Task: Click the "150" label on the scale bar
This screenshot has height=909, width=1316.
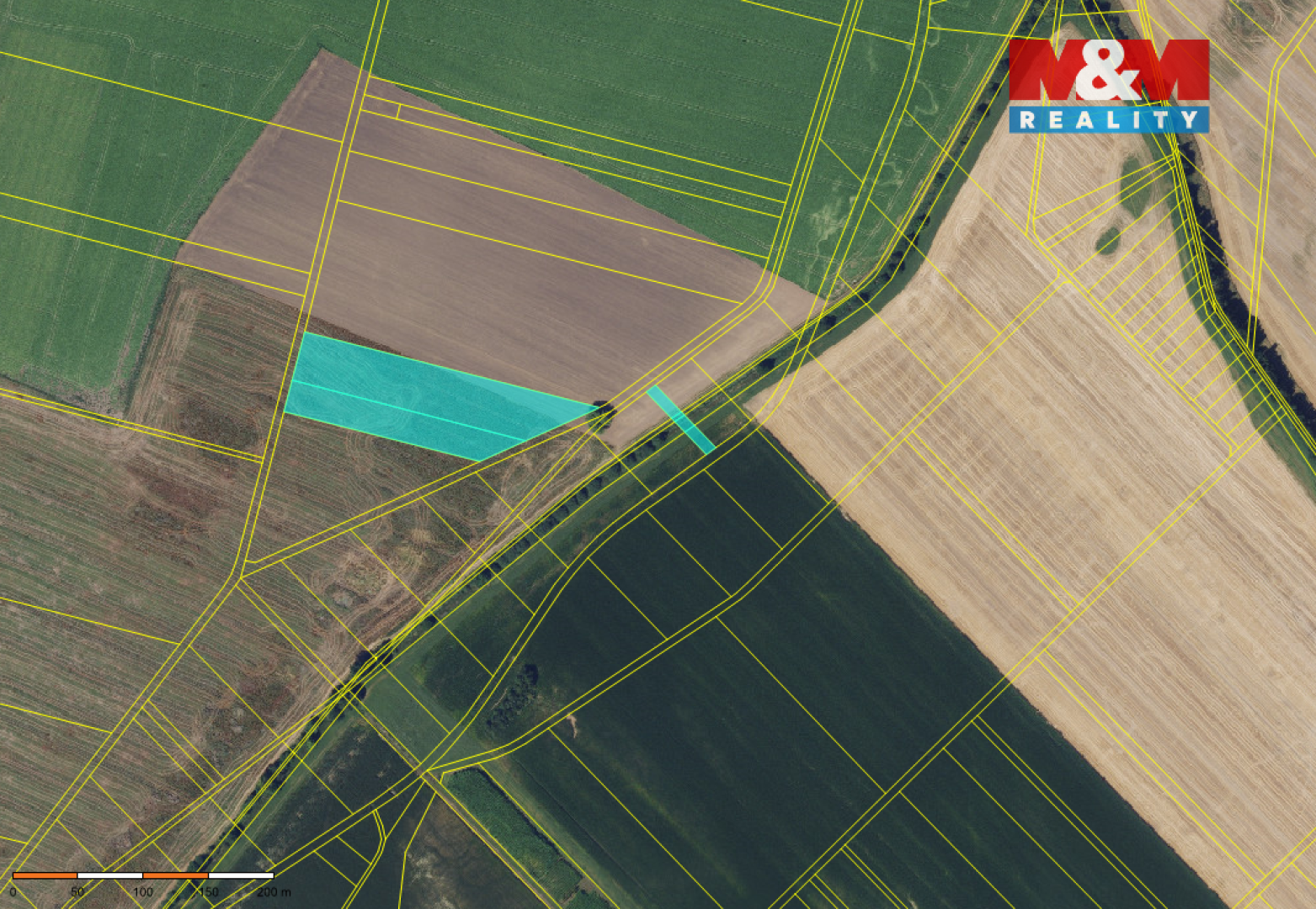Action: click(x=208, y=892)
